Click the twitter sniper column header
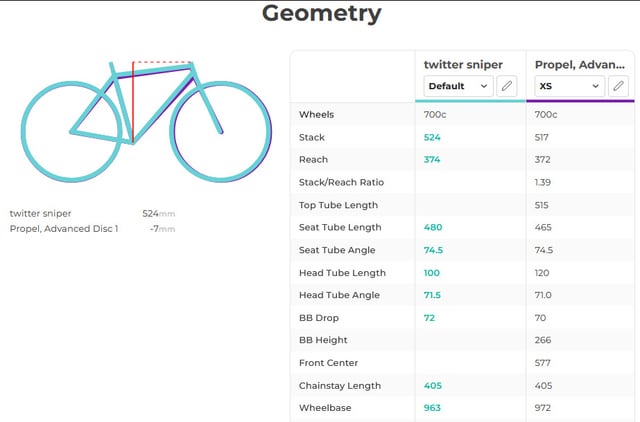 click(x=463, y=64)
